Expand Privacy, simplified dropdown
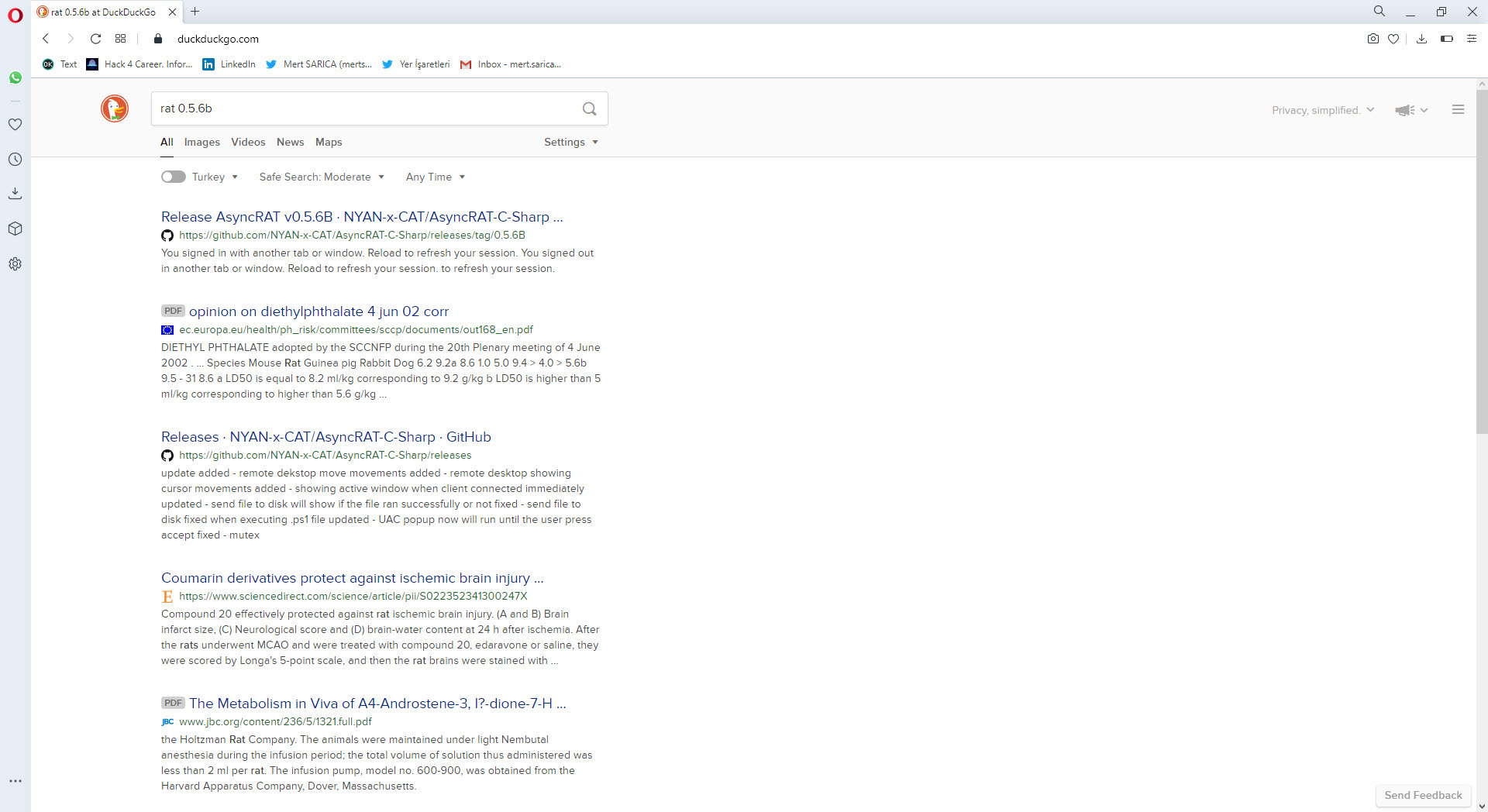Image resolution: width=1488 pixels, height=812 pixels. tap(1323, 110)
